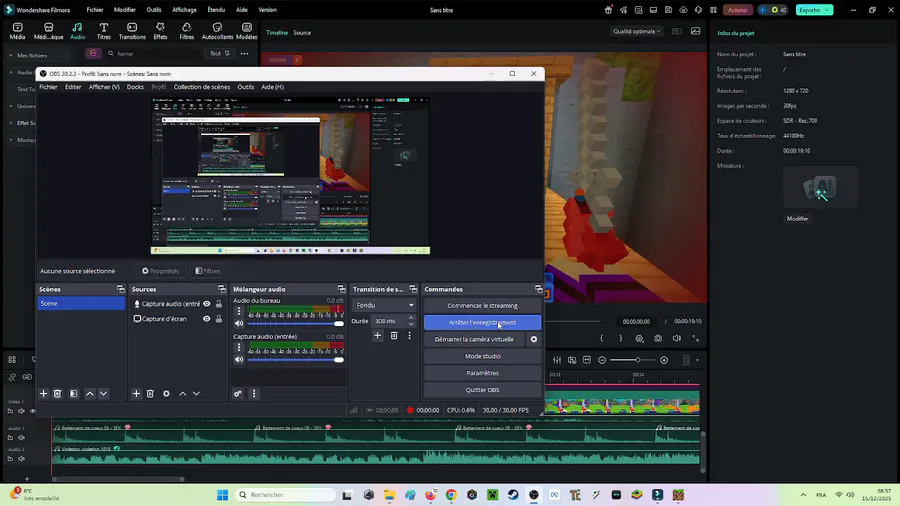Open the Effets panel in Filmora

(160, 30)
